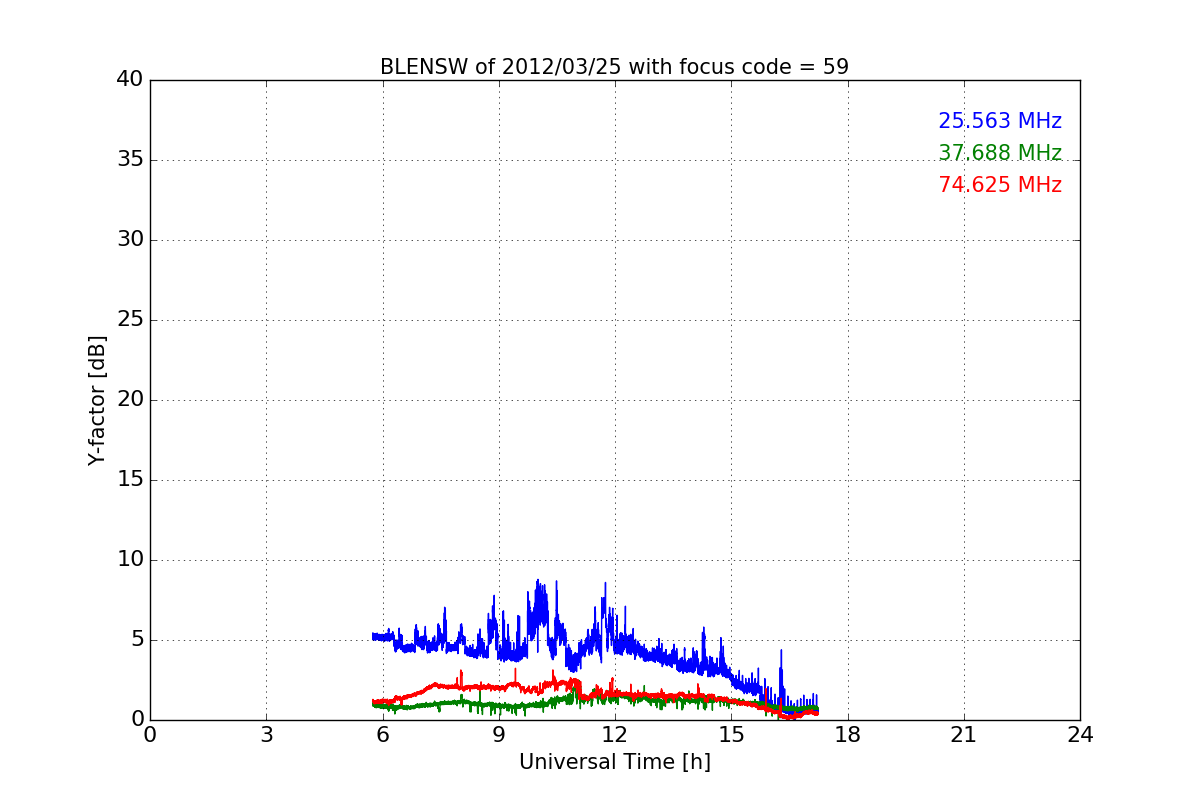The height and width of the screenshot is (800, 1200).
Task: Click the 'Y-factor [dB]' axis label
Action: (x=97, y=400)
